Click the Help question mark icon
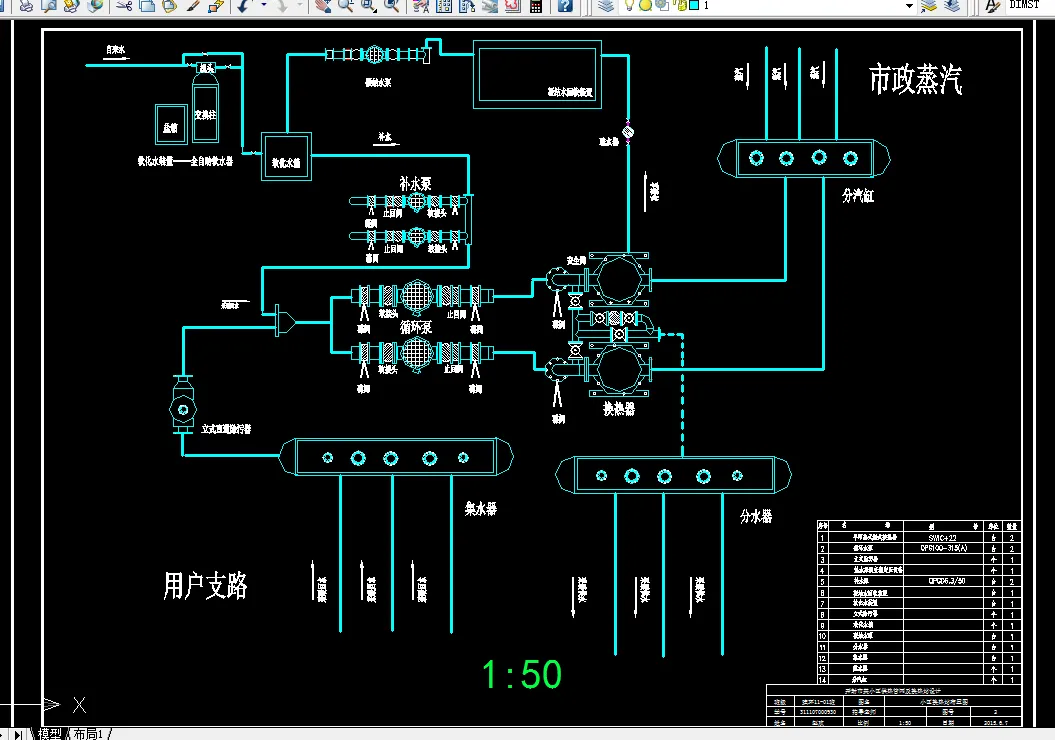Screen dimensions: 1055x740 565,6
